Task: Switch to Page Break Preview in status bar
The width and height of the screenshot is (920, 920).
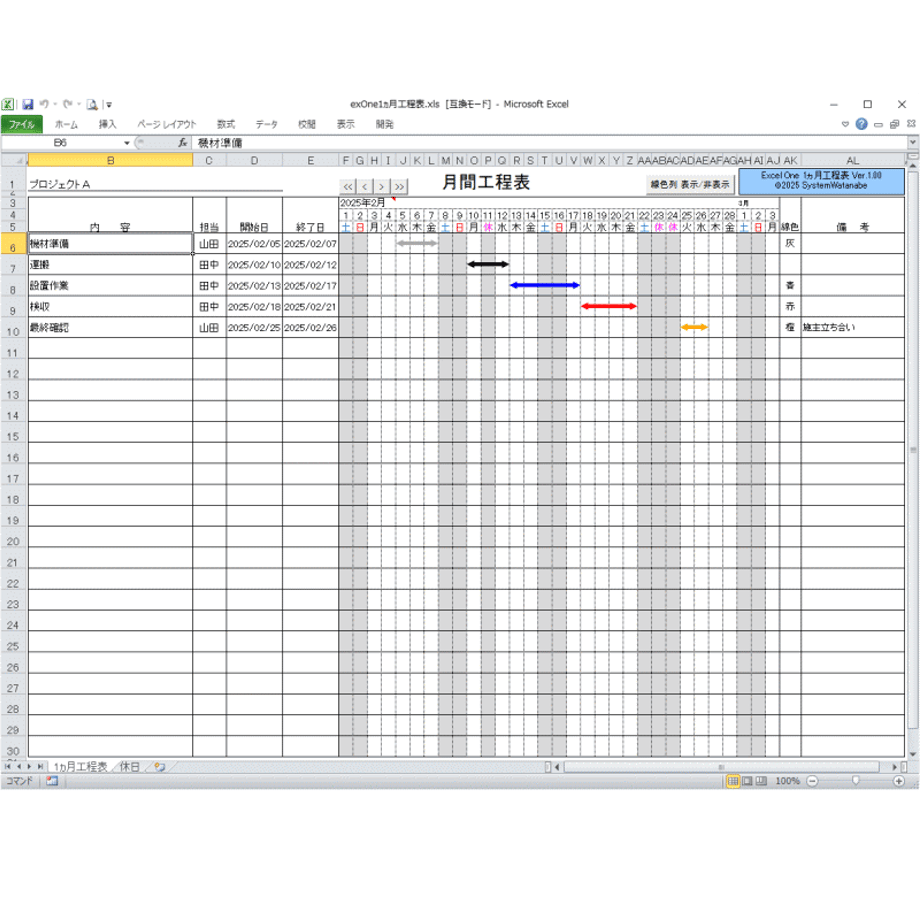Action: pos(761,781)
